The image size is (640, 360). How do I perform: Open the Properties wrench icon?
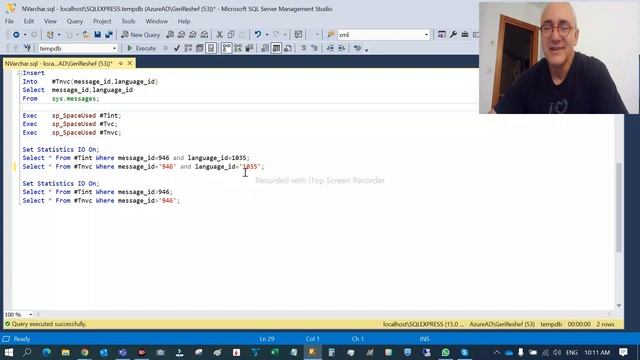453,35
